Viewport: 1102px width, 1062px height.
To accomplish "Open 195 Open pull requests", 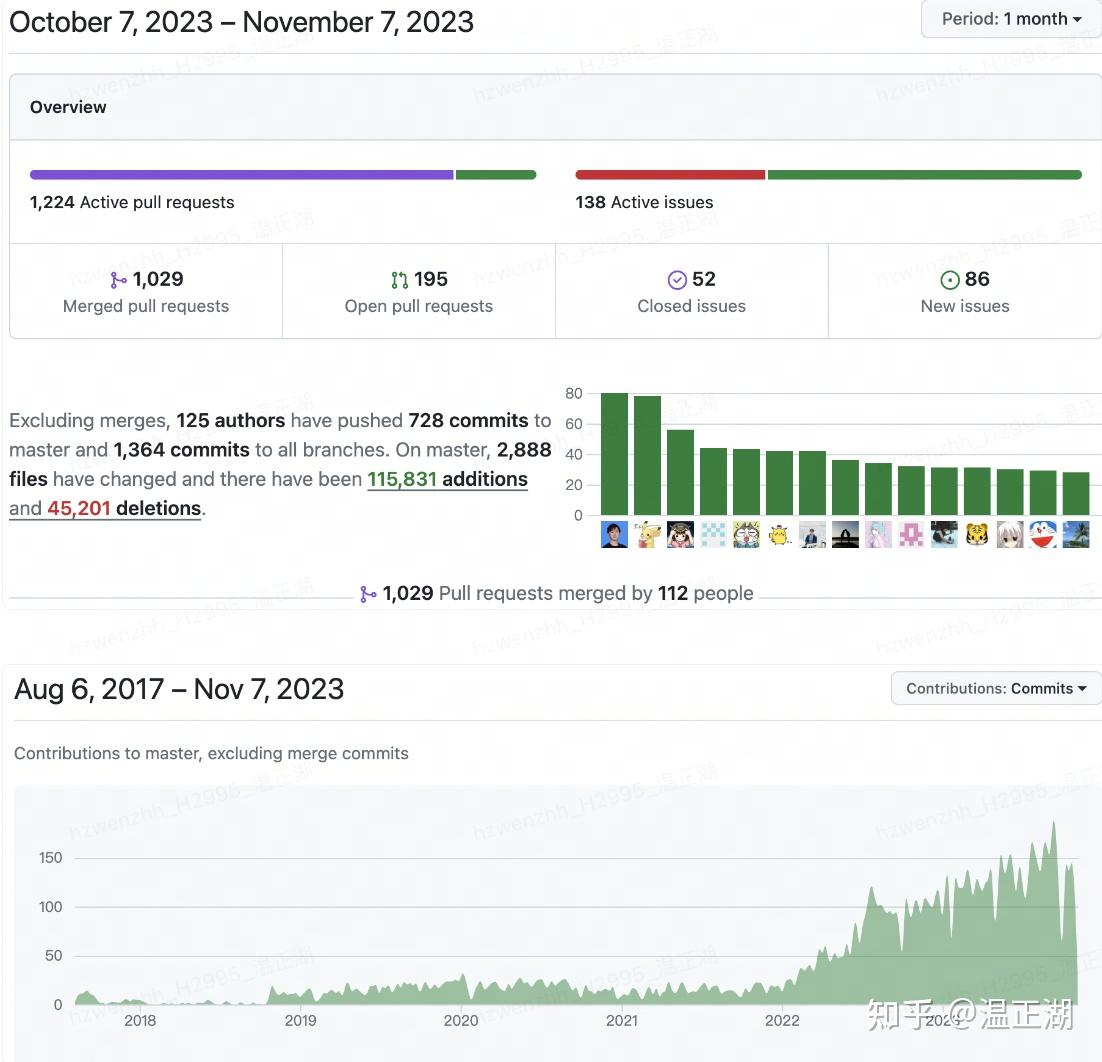I will pos(419,291).
